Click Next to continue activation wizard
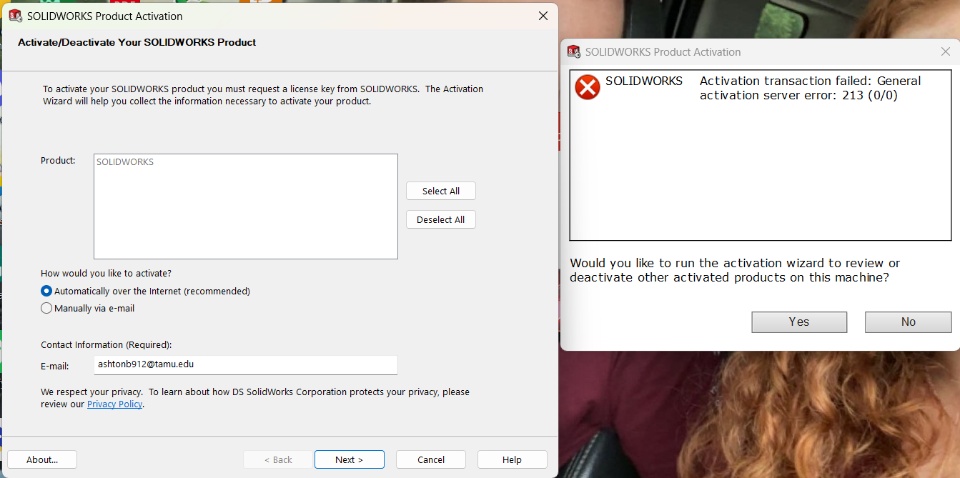Image resolution: width=960 pixels, height=478 pixels. (350, 460)
